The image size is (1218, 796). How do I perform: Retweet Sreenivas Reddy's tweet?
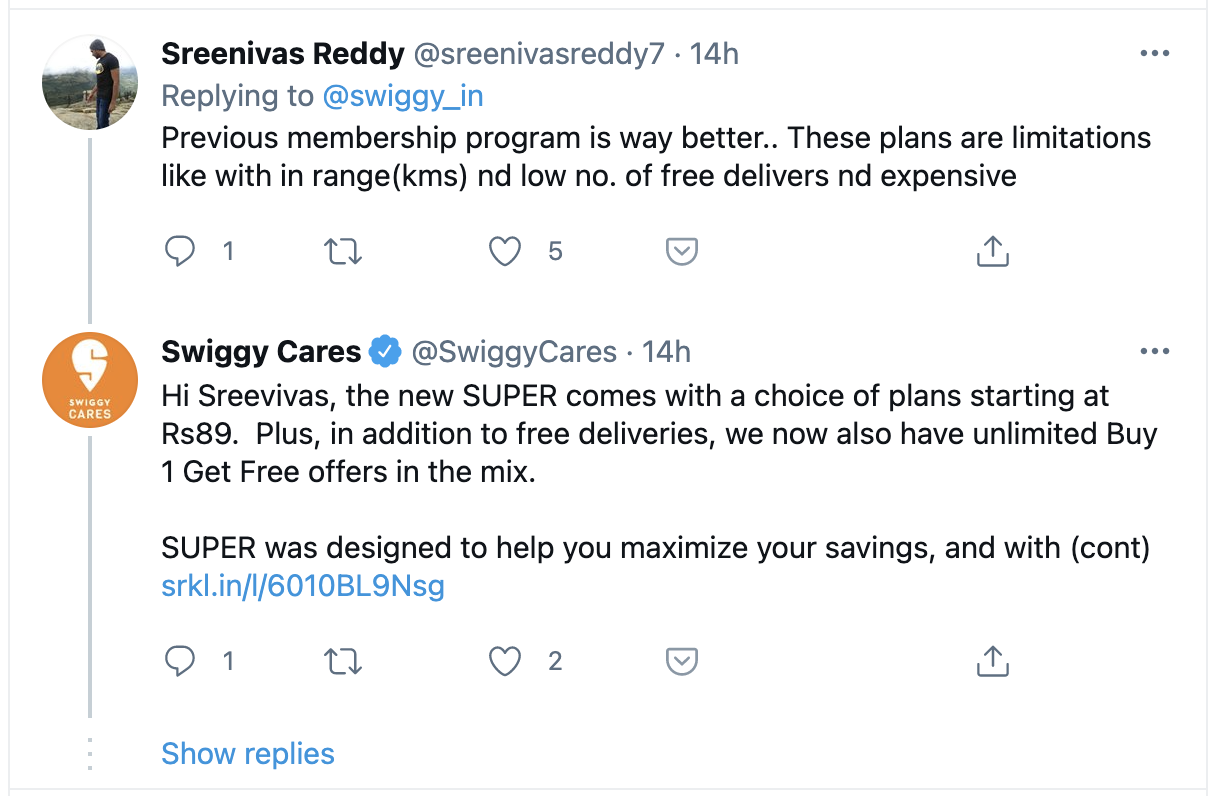[344, 252]
